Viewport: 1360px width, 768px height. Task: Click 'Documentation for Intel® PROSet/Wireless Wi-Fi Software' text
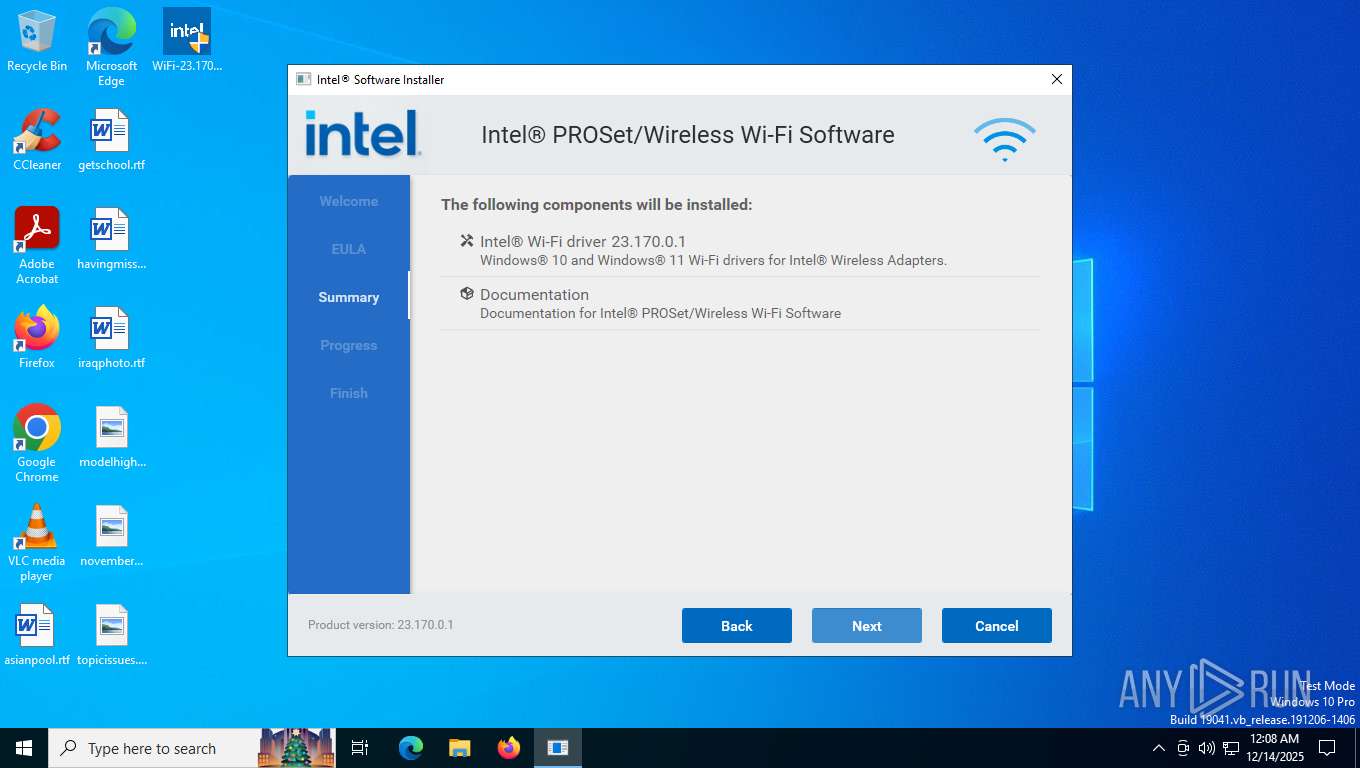pos(660,313)
